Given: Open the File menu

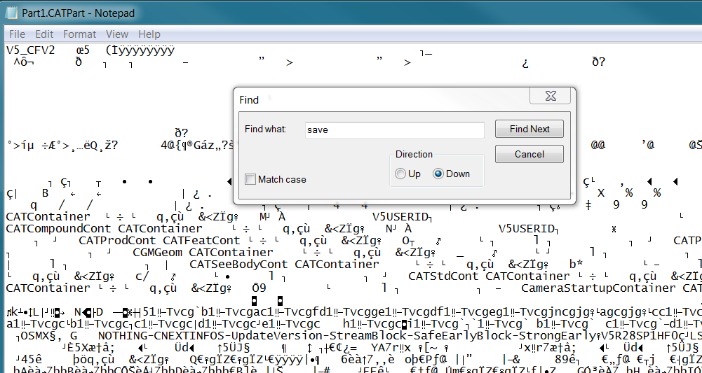Looking at the screenshot, I should (x=17, y=34).
